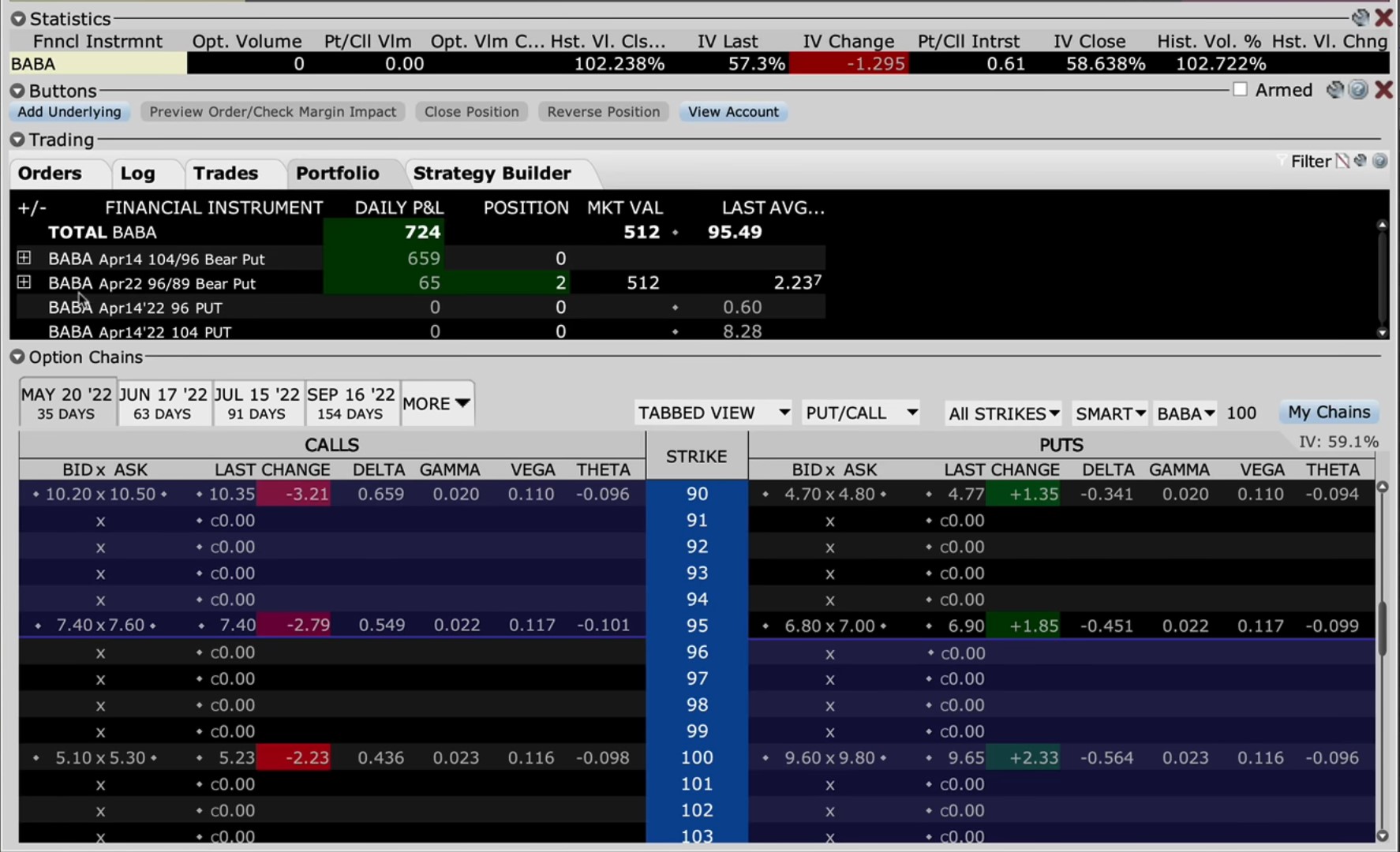1400x852 pixels.
Task: Click the IV Change value -1.295
Action: [849, 64]
